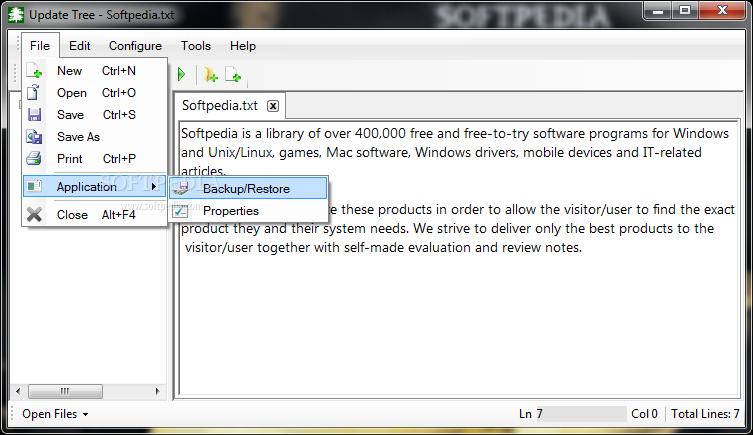Select Properties in the Application submenu
This screenshot has height=435, width=753.
coord(248,210)
